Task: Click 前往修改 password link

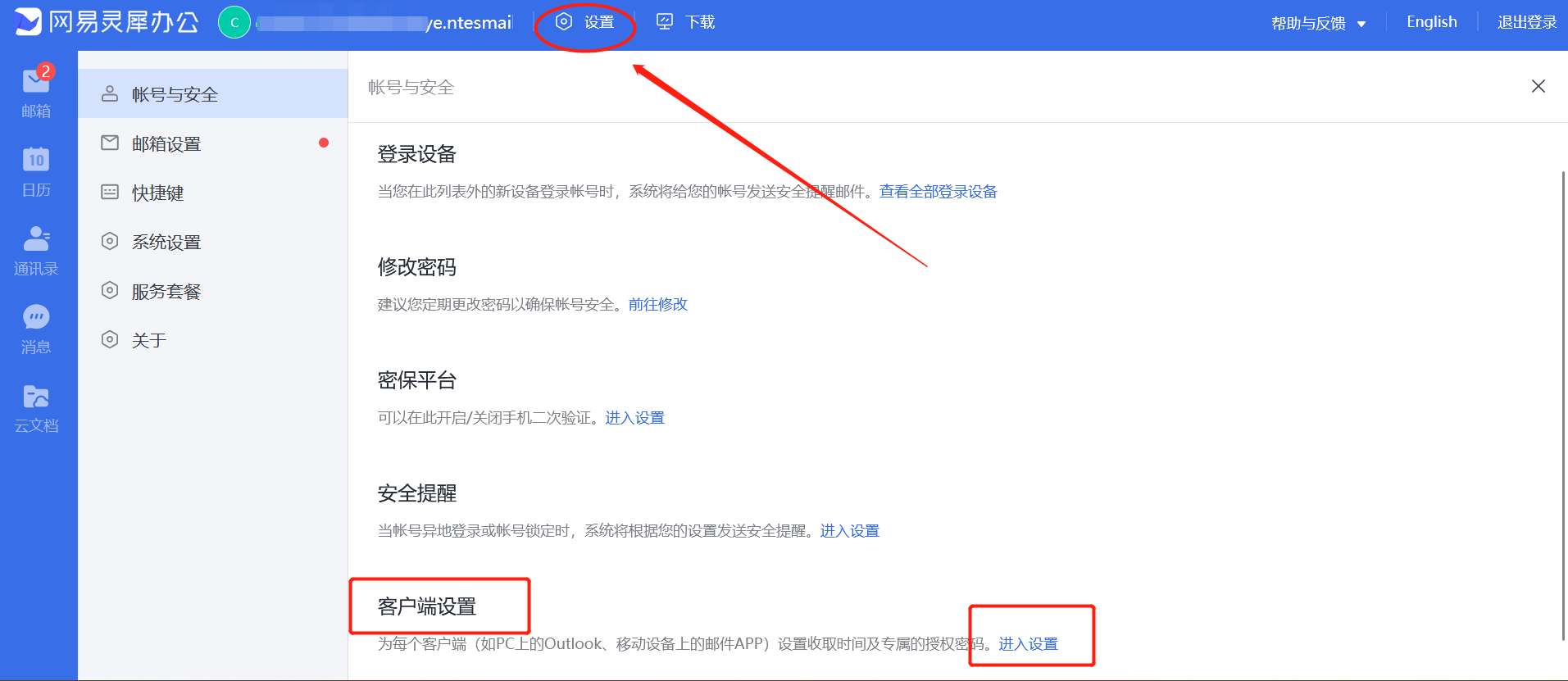Action: pos(657,305)
